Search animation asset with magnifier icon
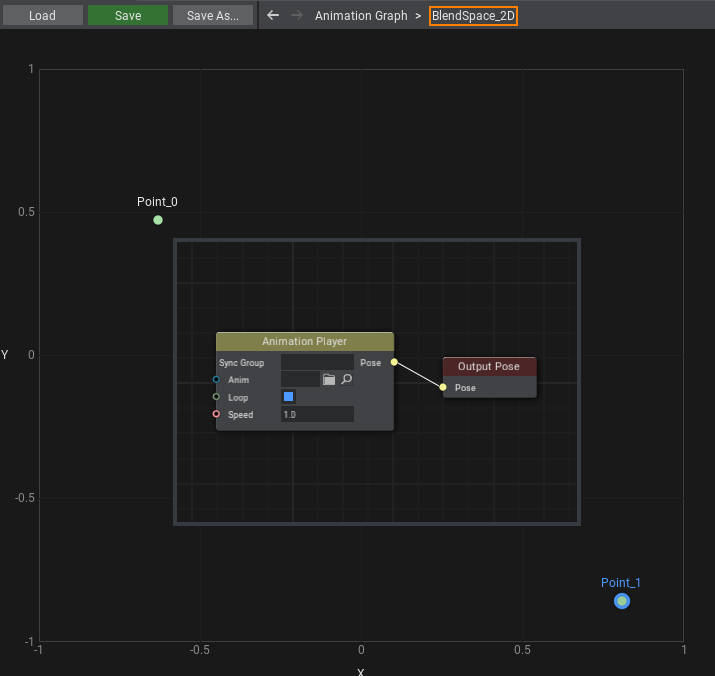 pos(347,380)
